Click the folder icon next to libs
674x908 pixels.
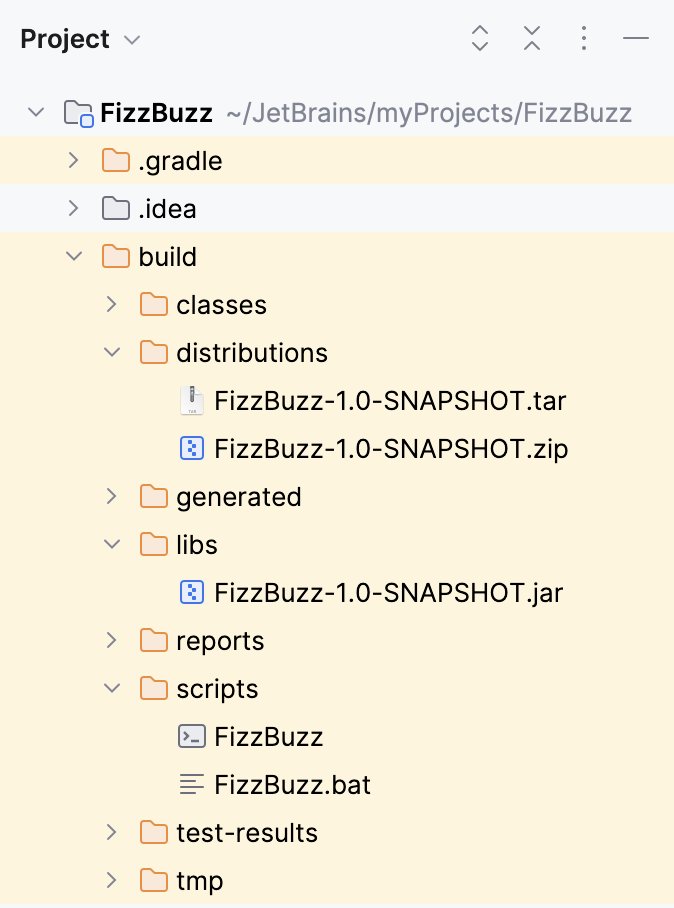click(x=154, y=544)
